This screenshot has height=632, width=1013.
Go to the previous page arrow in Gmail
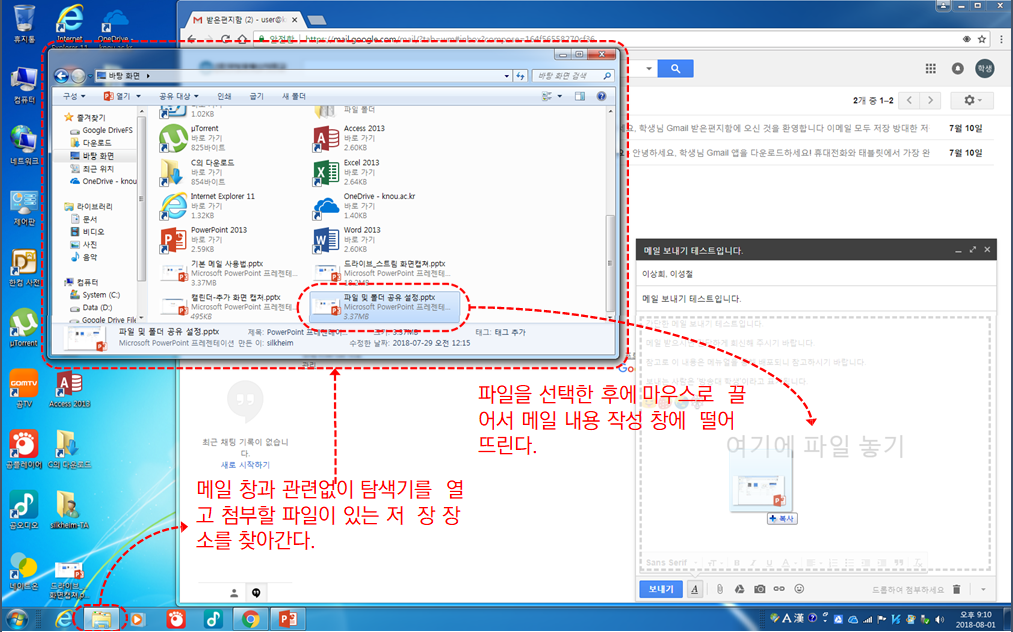pos(910,100)
